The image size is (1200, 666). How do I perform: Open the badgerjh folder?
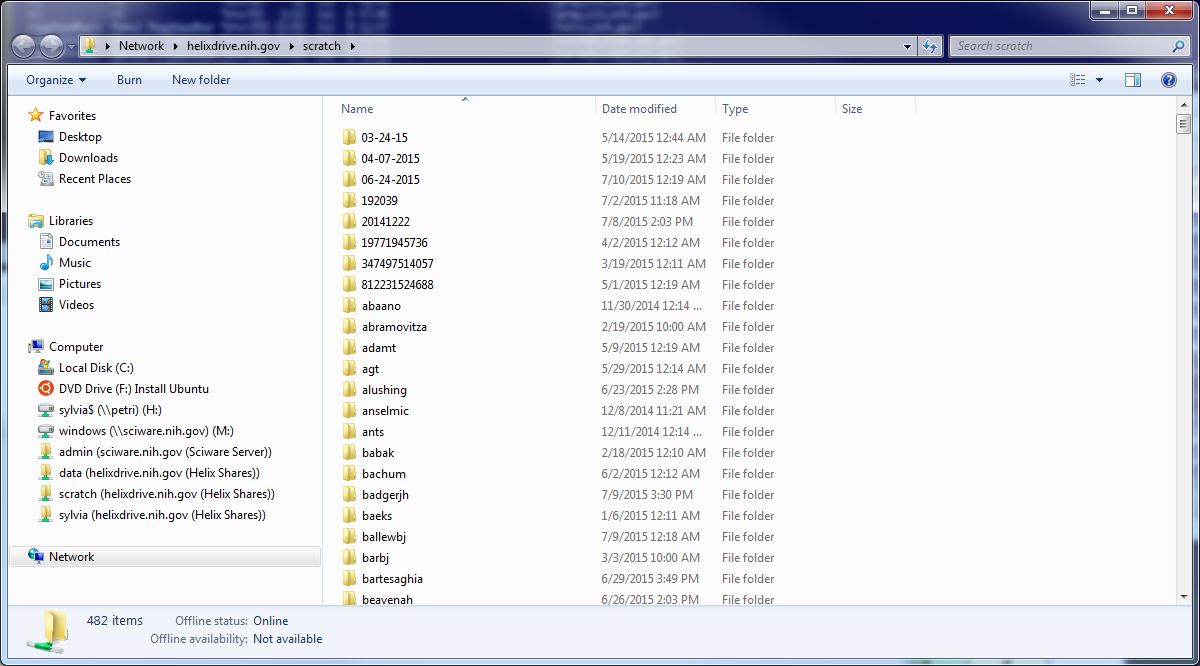pos(388,494)
